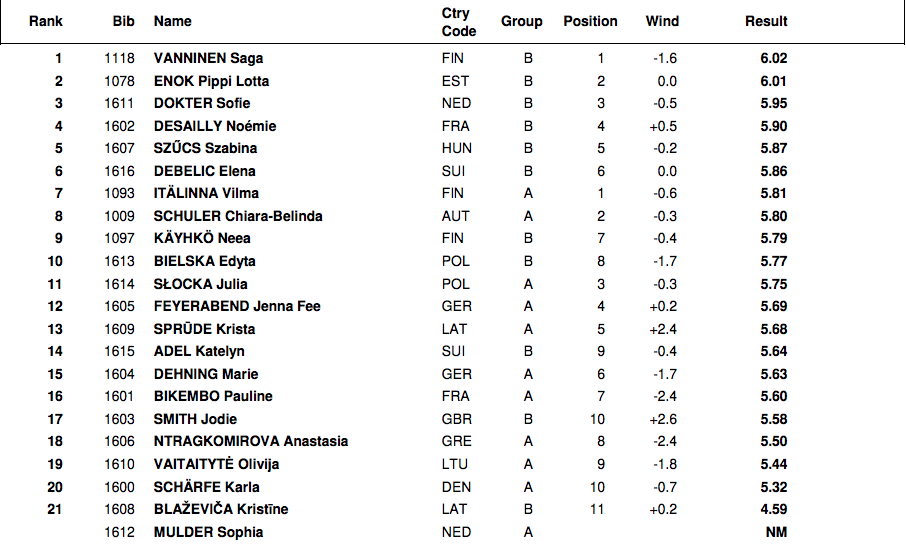The image size is (906, 552).
Task: Click the +2.4 wind value for SPRŪDE Krista
Action: (664, 329)
